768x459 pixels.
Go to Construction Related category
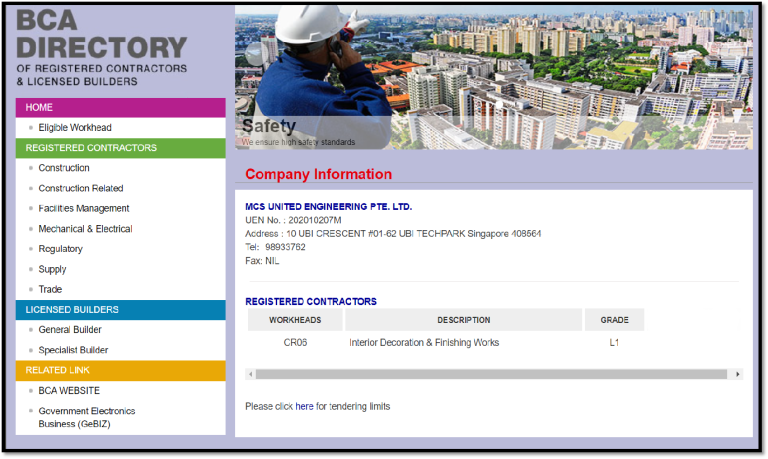pos(81,188)
